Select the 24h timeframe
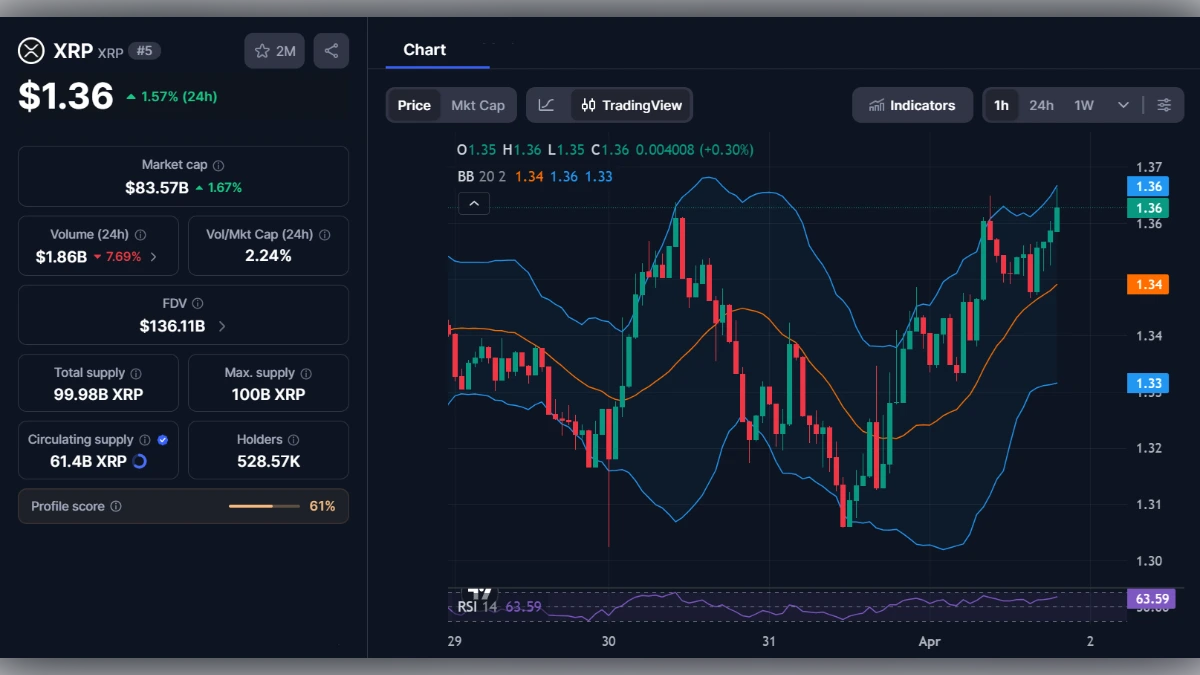Screen dimensions: 1200x675 point(1040,104)
